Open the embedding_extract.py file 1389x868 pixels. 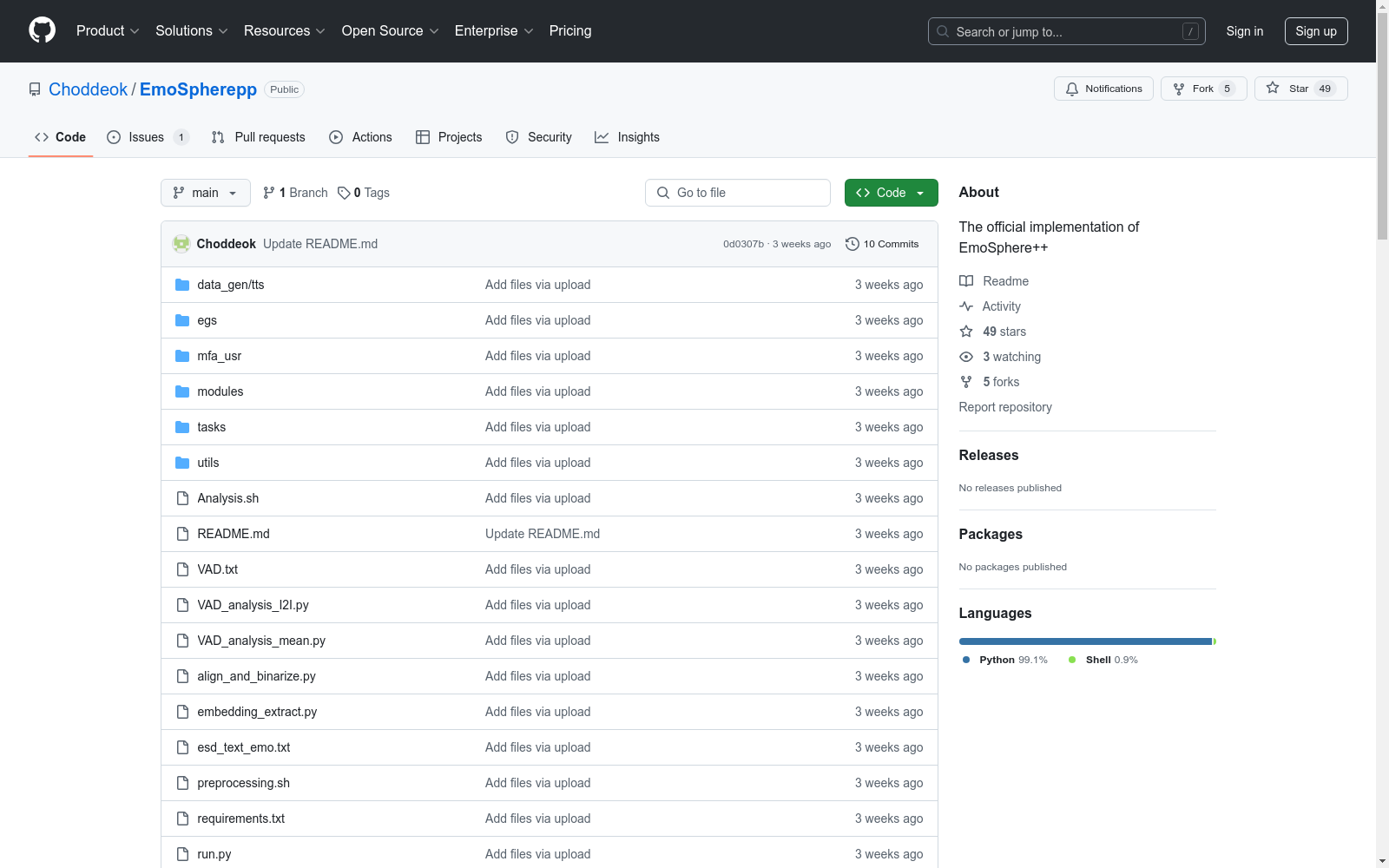257,712
